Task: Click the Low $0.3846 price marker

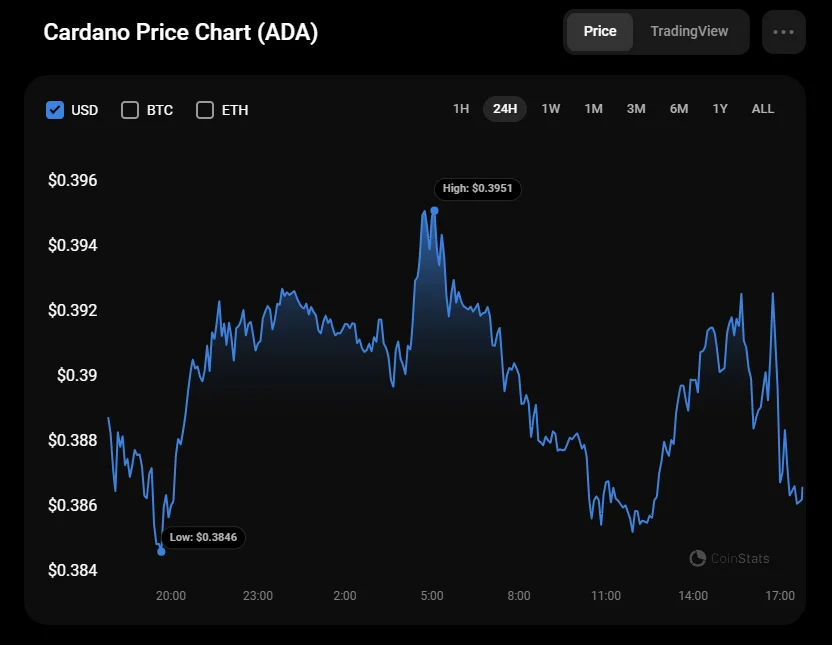Action: click(204, 537)
